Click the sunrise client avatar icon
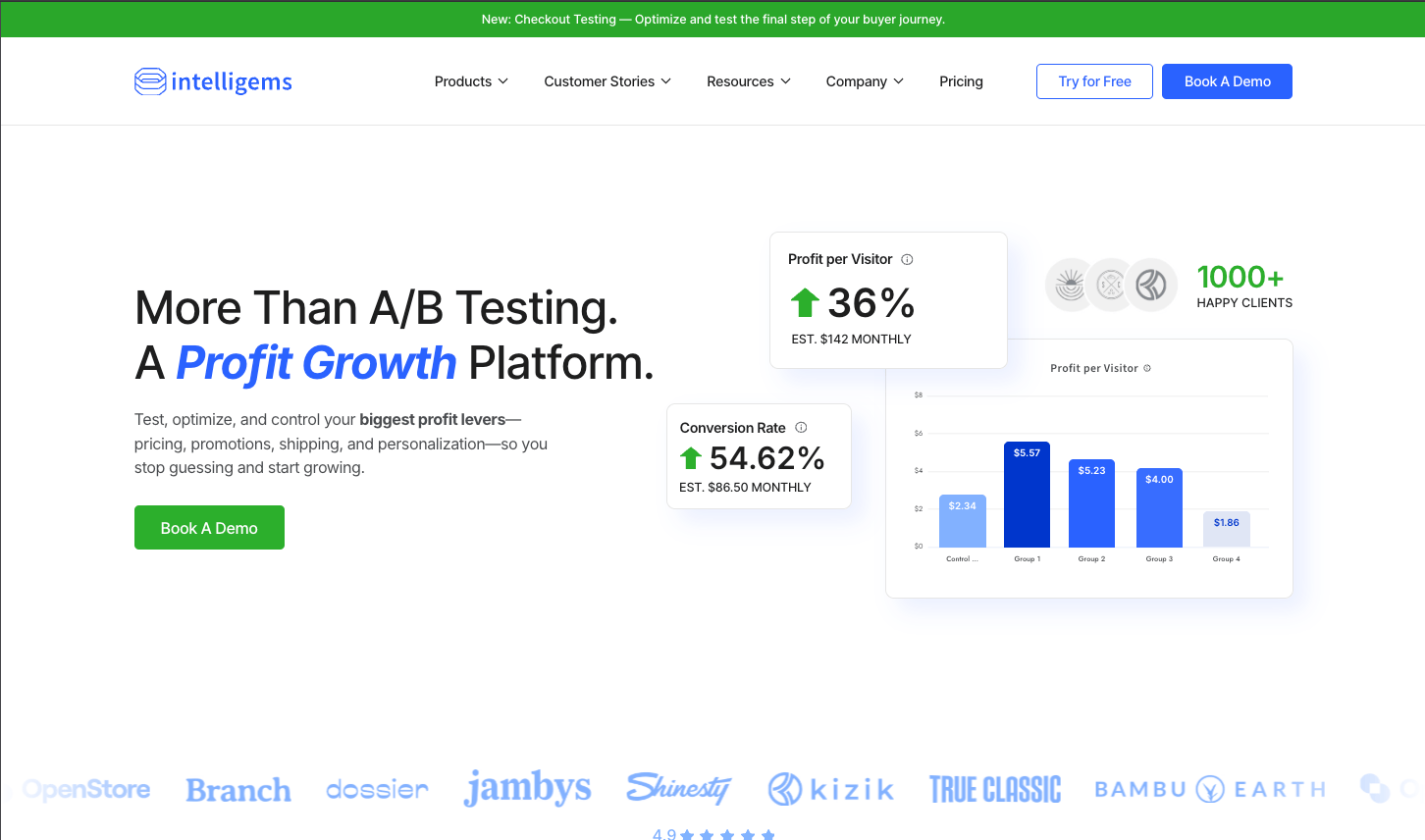Screen dimensions: 1425x840 pos(1070,285)
